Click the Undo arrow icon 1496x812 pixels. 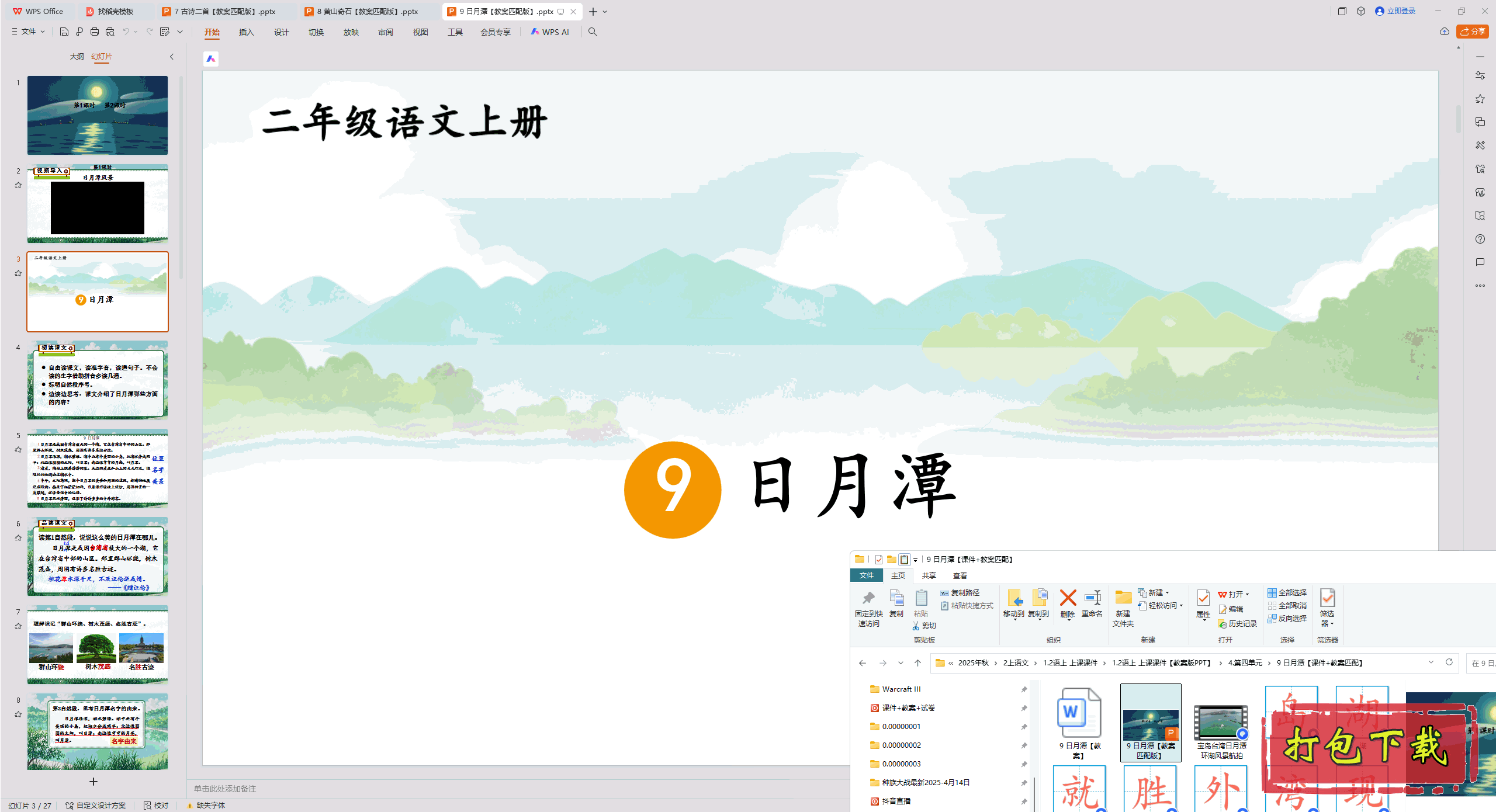pos(126,32)
